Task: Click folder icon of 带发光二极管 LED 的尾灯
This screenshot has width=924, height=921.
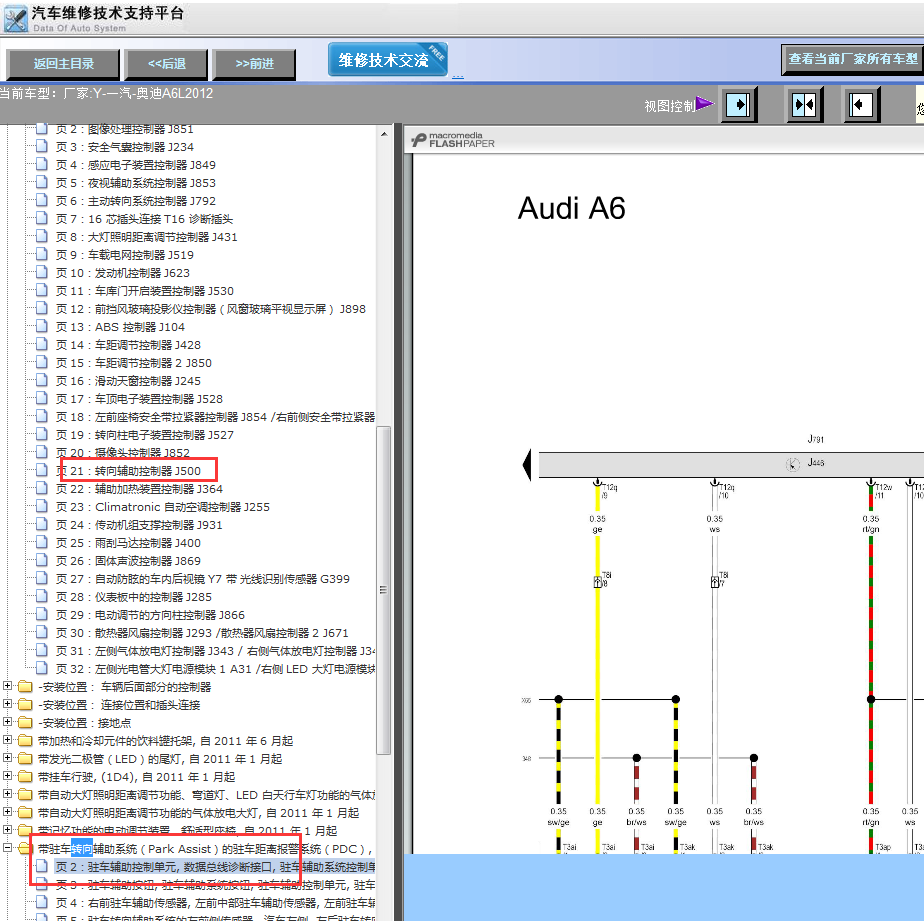Action: [25, 758]
